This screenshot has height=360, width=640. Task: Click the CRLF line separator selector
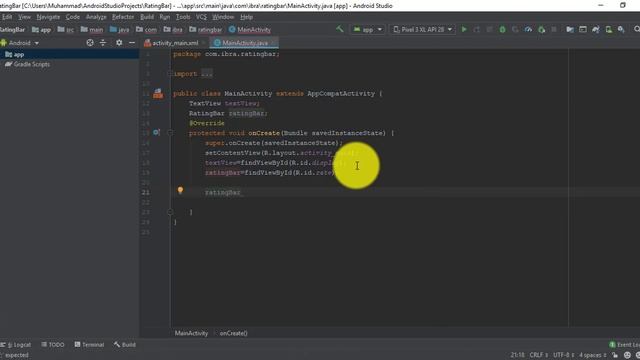[539, 355]
